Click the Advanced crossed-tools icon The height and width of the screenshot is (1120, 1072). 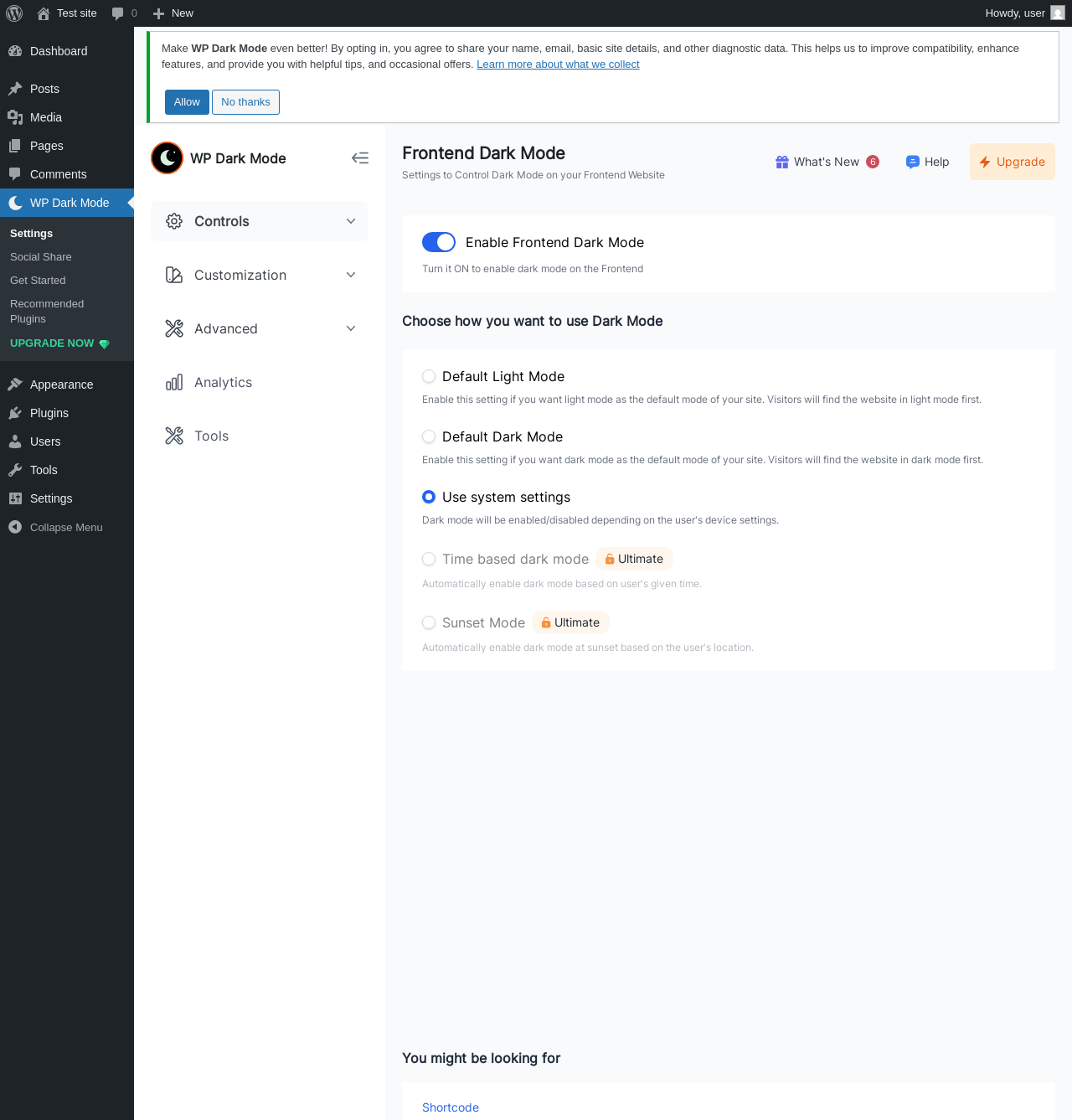[174, 328]
